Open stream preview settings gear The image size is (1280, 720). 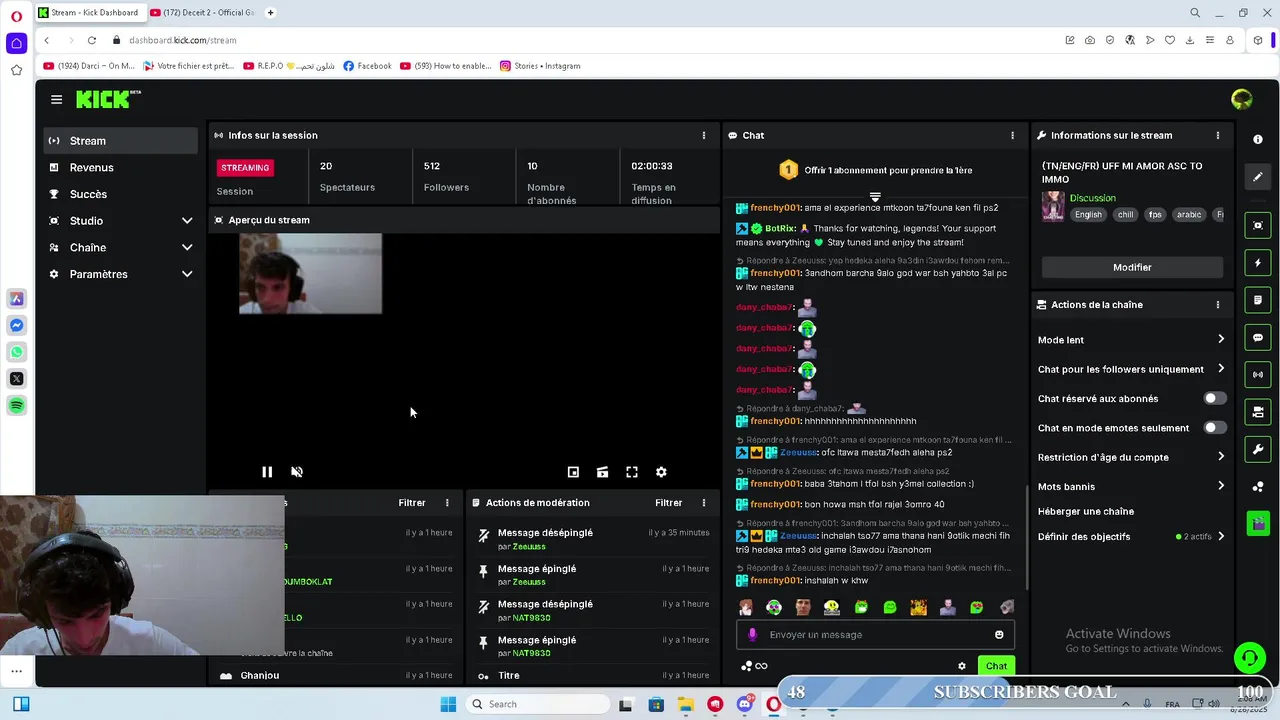(x=661, y=472)
